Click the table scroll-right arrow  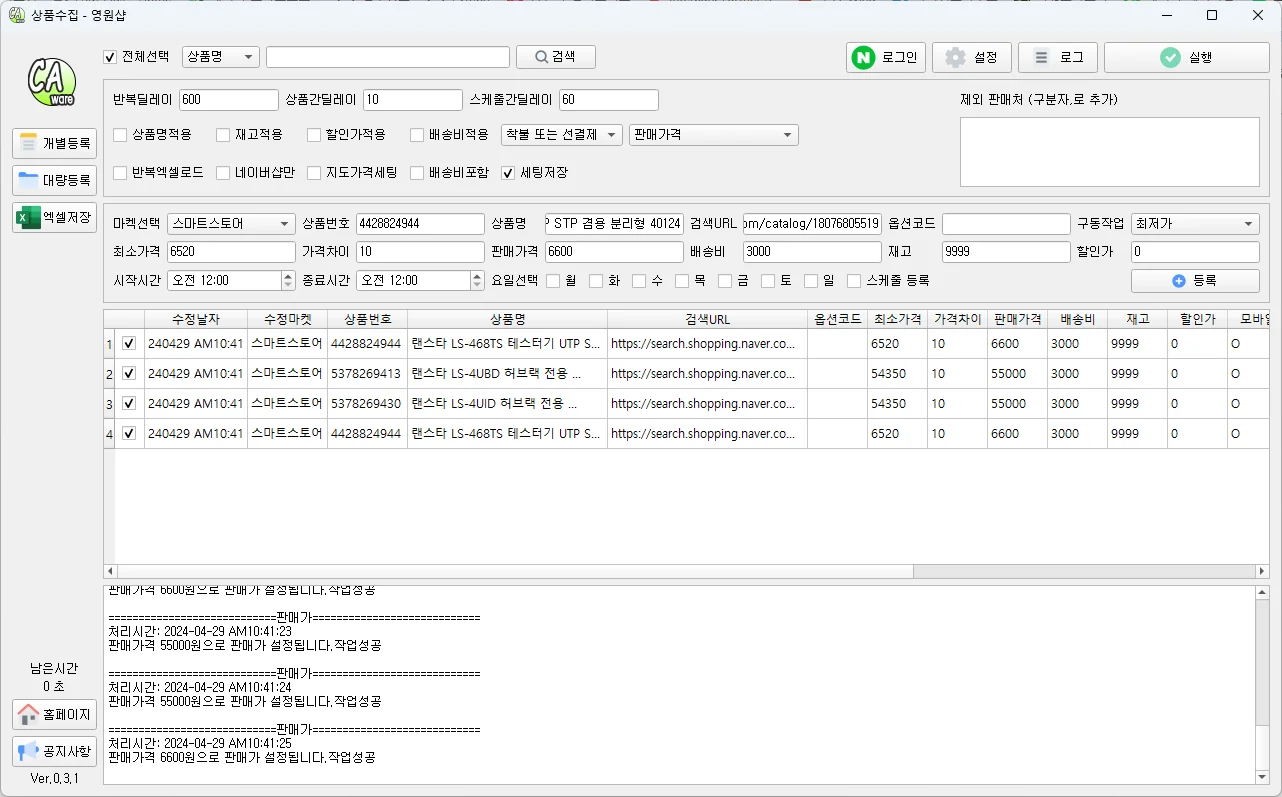click(1262, 571)
